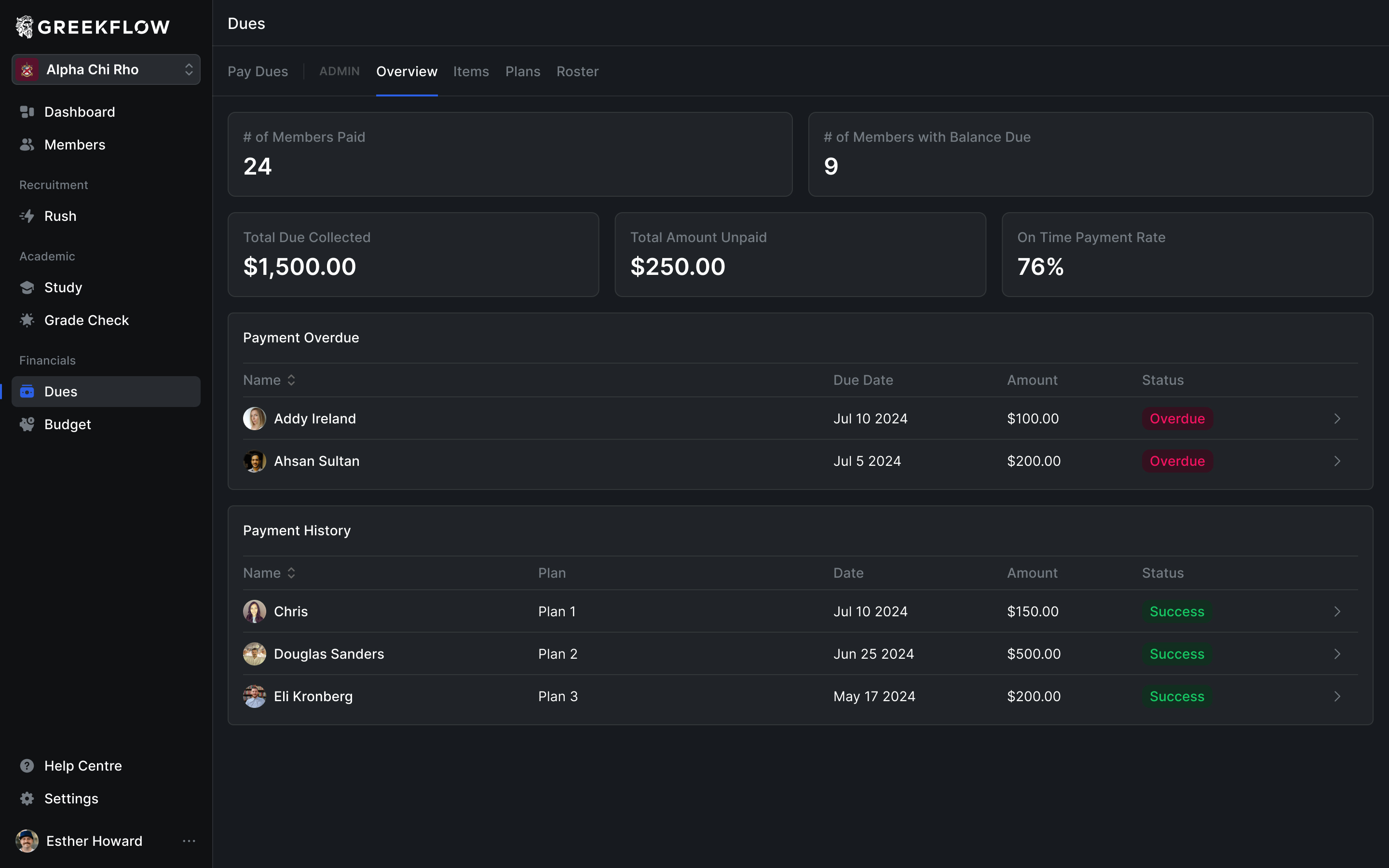
Task: Click the Study graduation cap icon
Action: pos(27,287)
